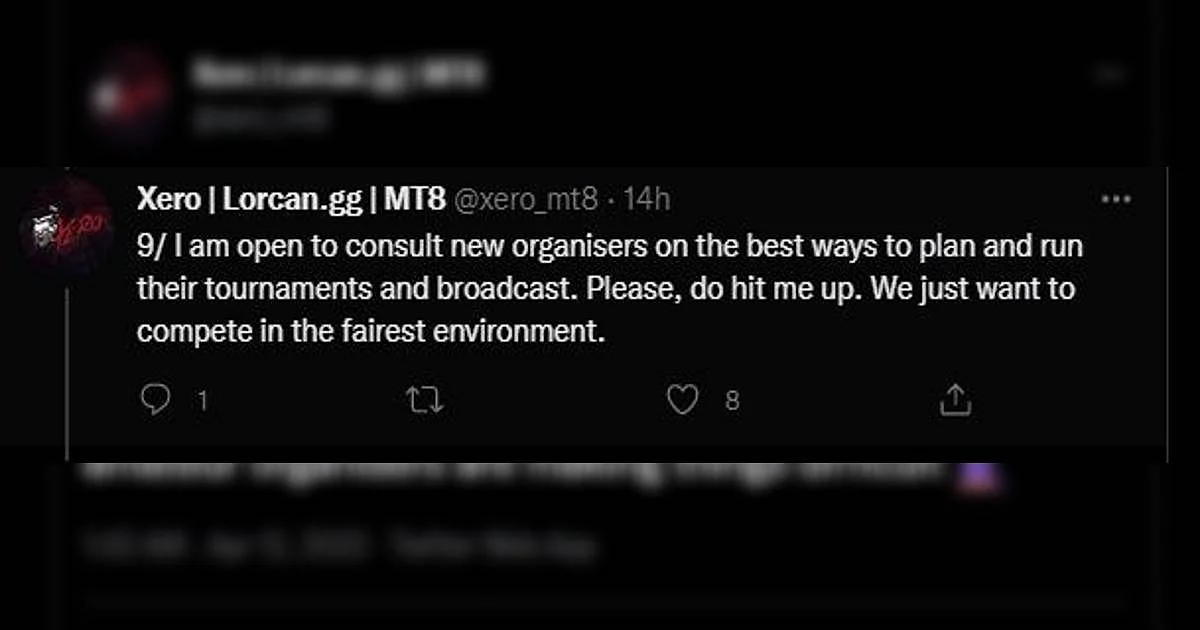Click the blurred handle under the top name

click(262, 119)
